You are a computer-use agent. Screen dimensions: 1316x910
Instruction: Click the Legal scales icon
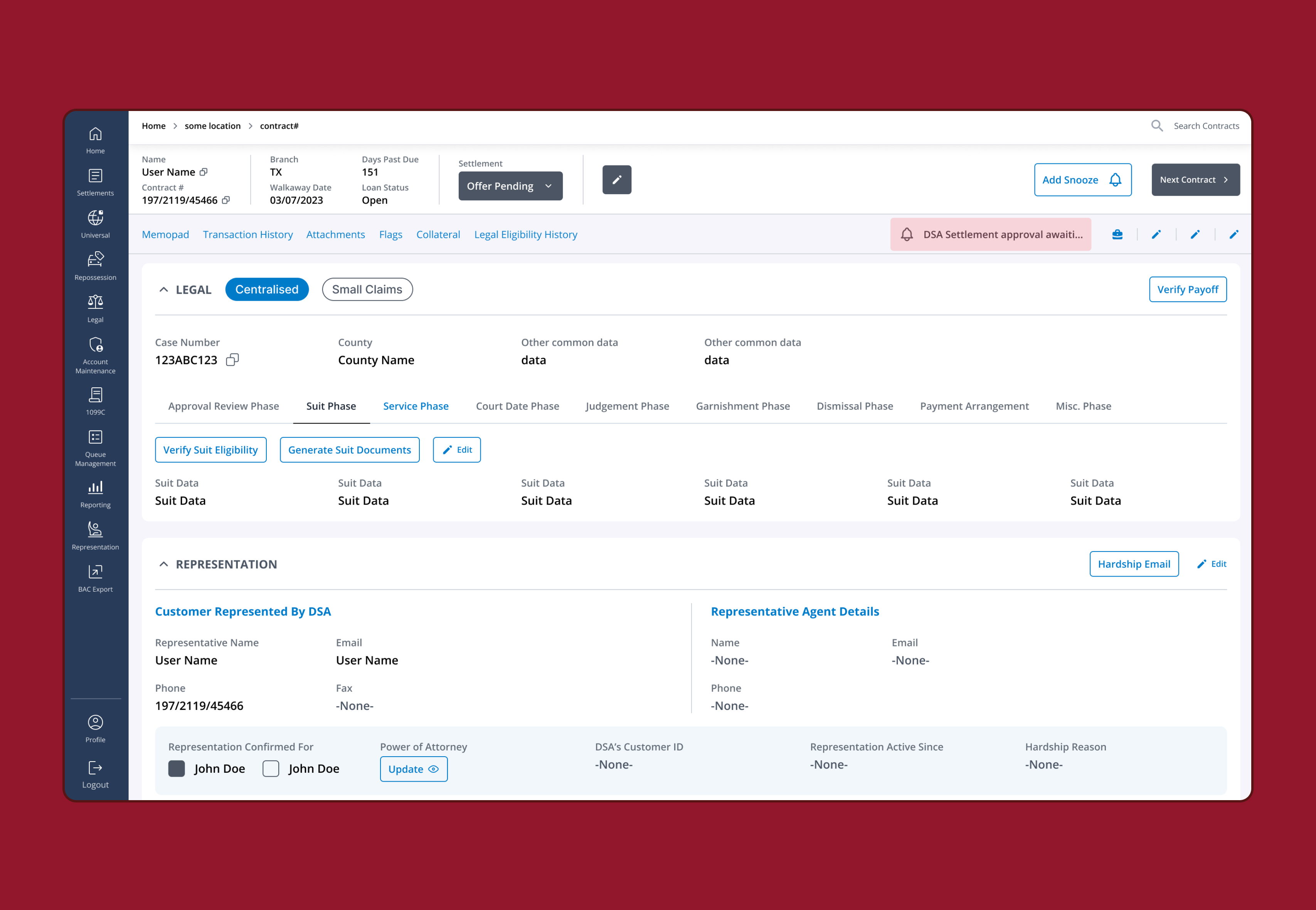coord(95,302)
